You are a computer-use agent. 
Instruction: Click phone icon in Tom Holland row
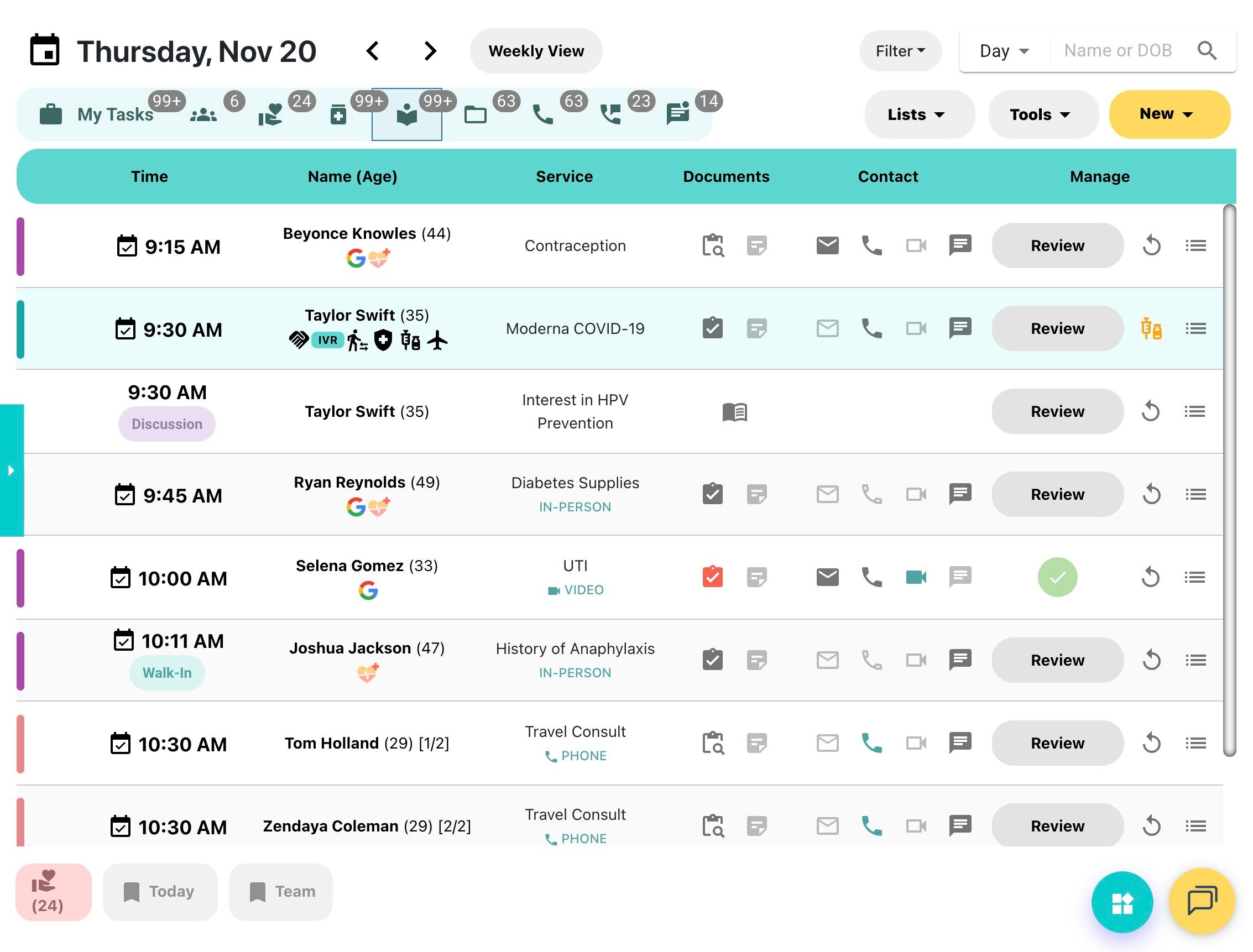[x=871, y=743]
